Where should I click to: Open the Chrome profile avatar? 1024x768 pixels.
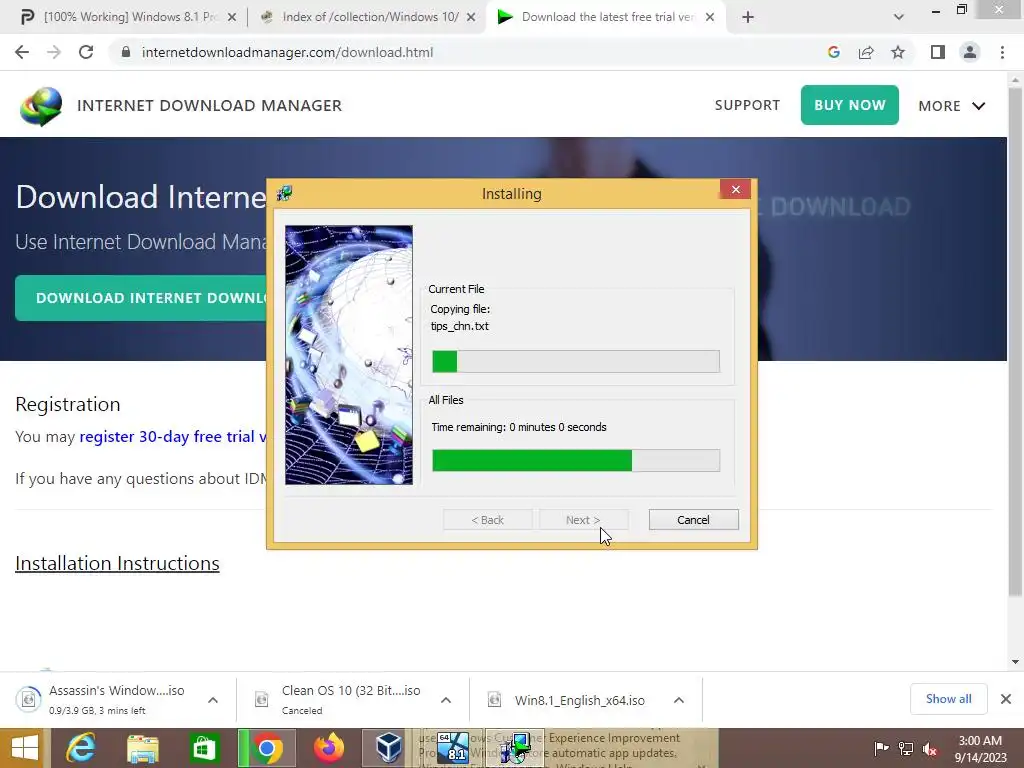click(x=970, y=52)
